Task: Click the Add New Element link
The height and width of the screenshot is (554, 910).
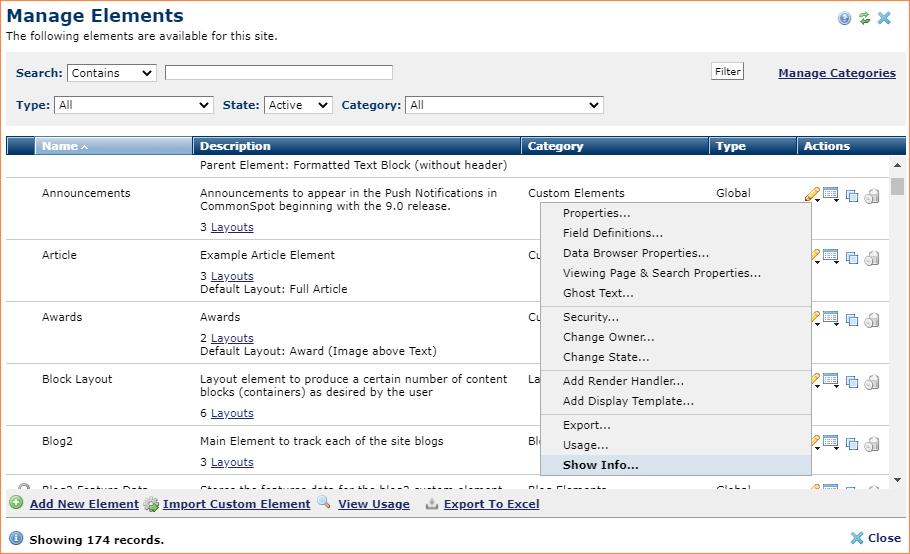Action: 84,504
